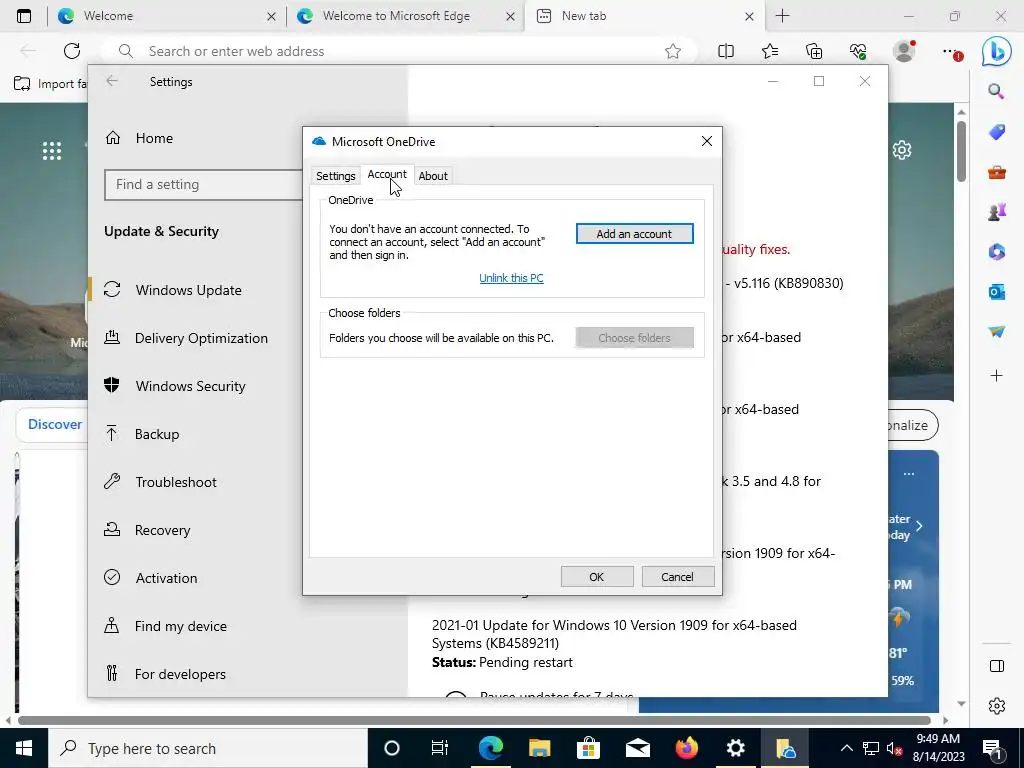
Task: Open Browser essentials heart icon
Action: tap(858, 51)
